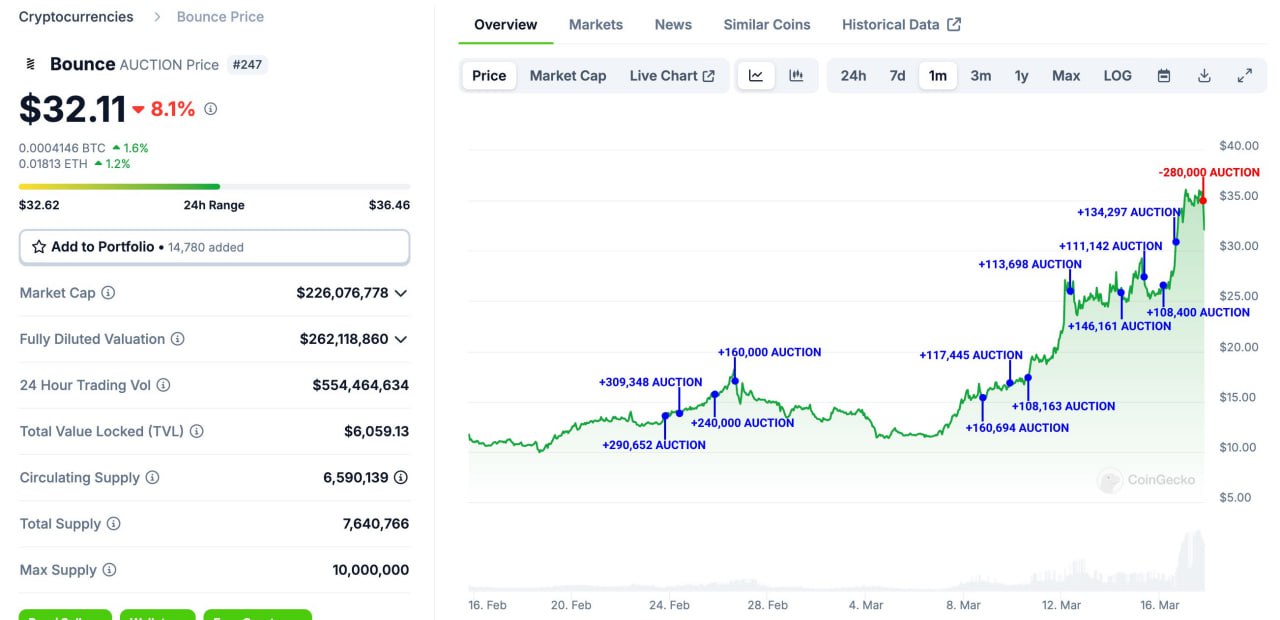1280x620 pixels.
Task: Open the Cryptocurrencies breadcrumb link
Action: (76, 17)
